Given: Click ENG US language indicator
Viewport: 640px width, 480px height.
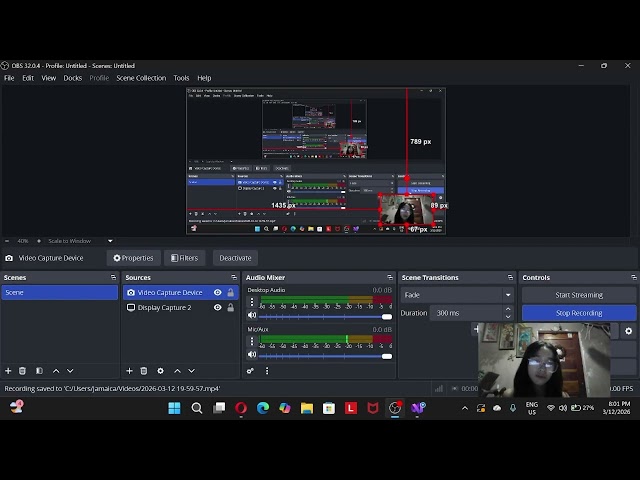Looking at the screenshot, I should (x=531, y=408).
